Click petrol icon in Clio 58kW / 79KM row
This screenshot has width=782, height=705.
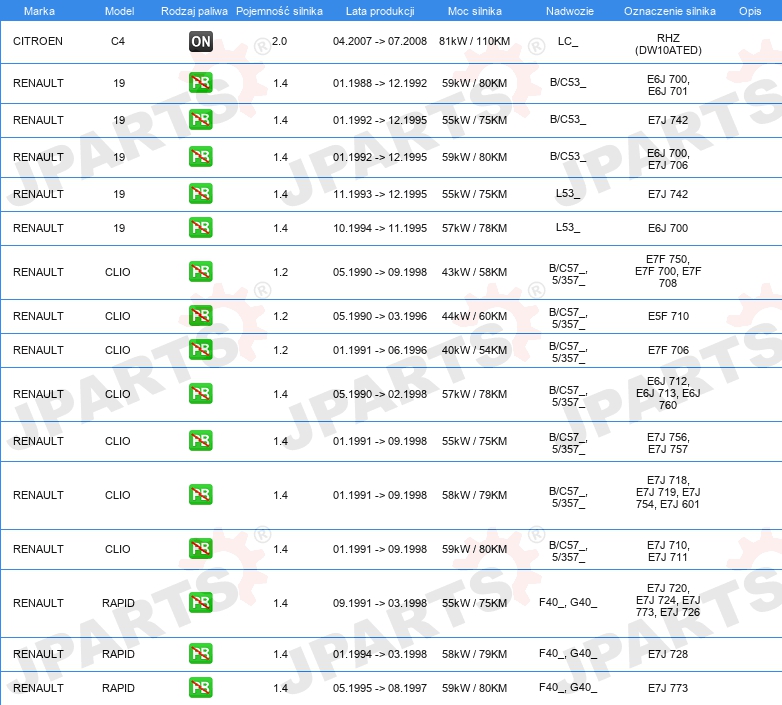pyautogui.click(x=201, y=495)
